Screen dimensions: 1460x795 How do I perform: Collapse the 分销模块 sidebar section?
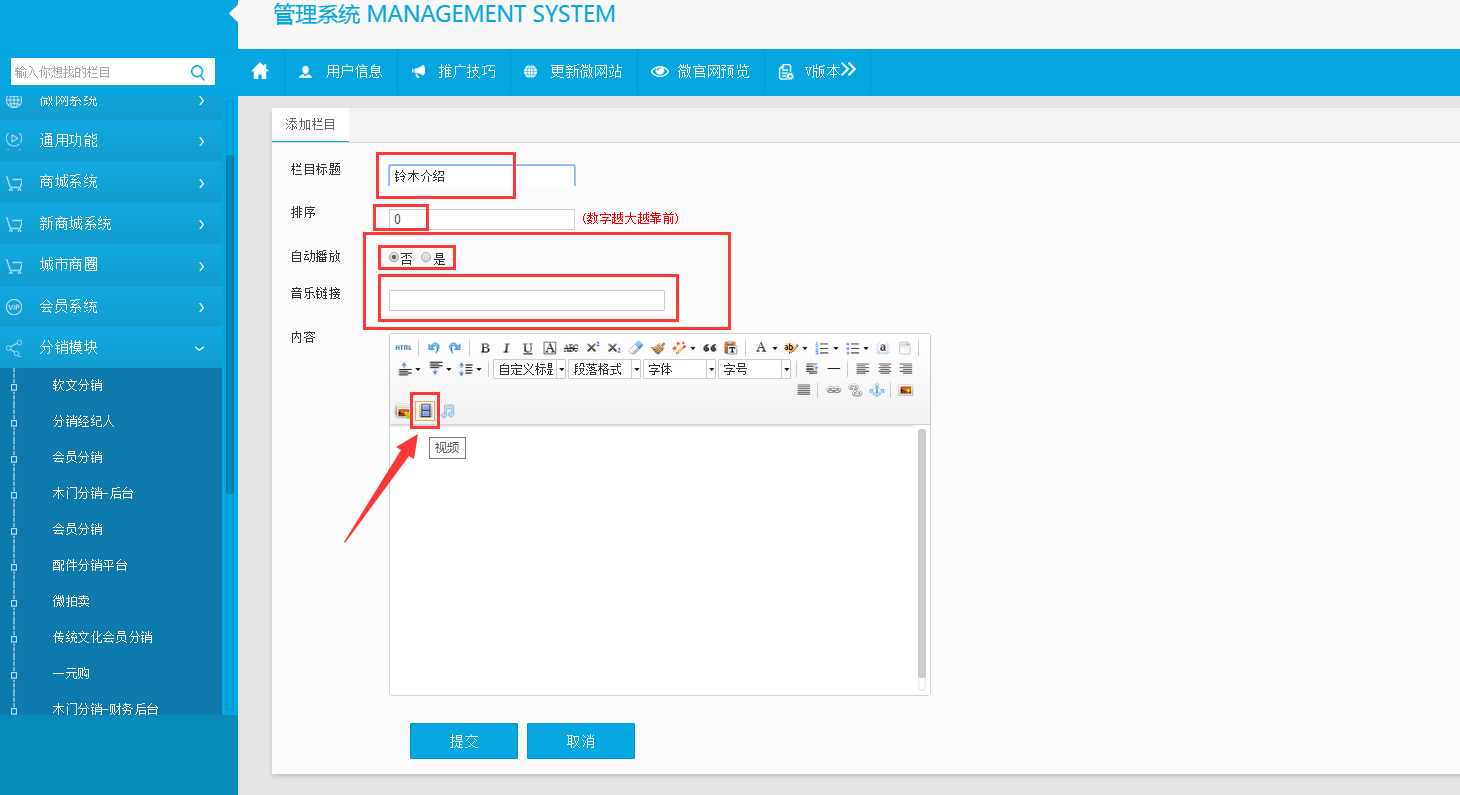point(111,347)
